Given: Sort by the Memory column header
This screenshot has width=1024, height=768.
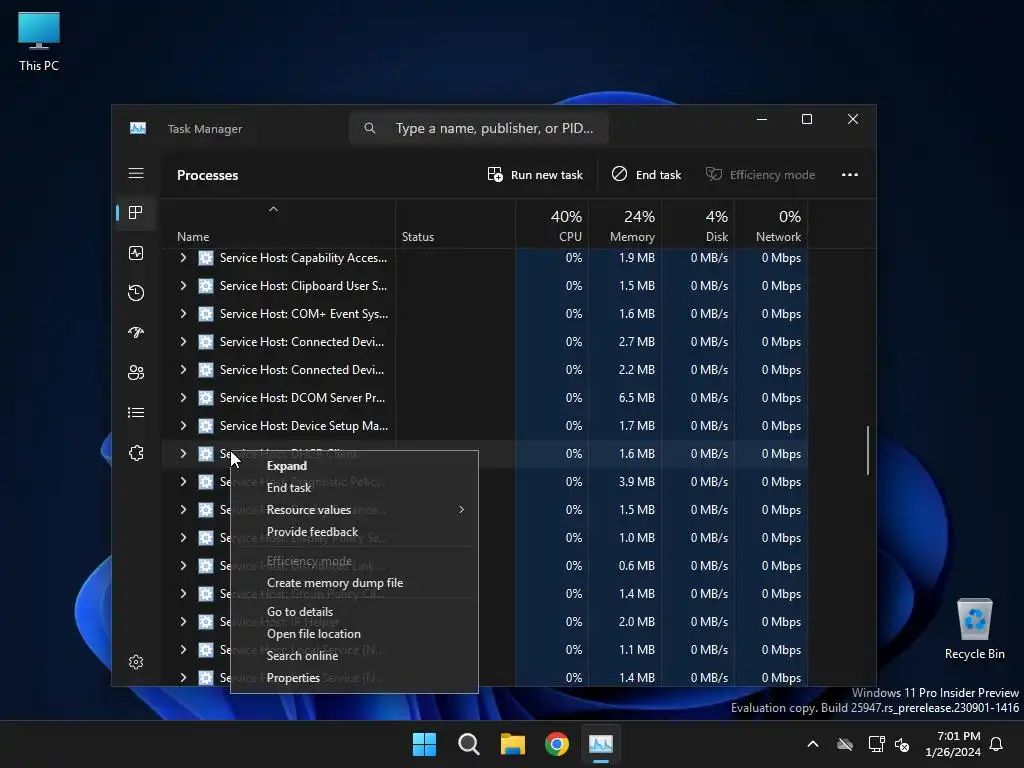Looking at the screenshot, I should click(x=626, y=224).
